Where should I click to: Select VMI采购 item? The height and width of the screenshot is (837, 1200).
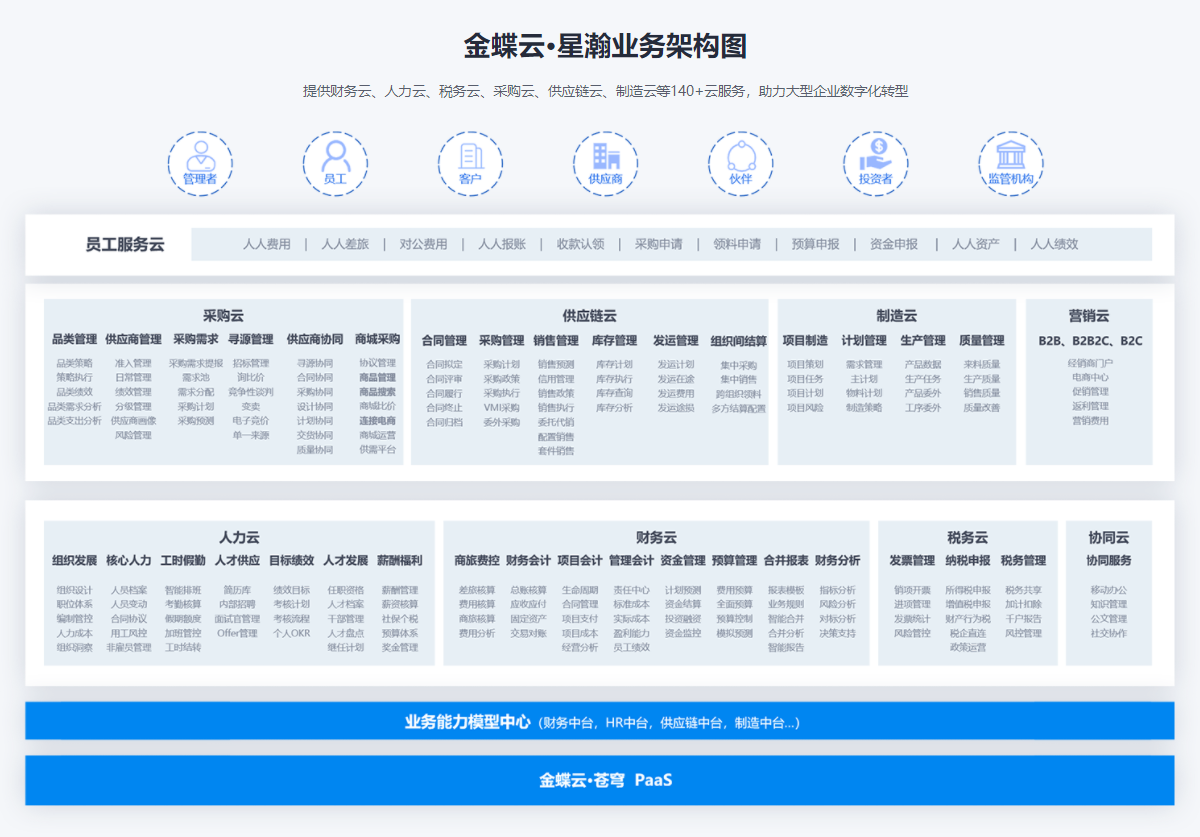502,408
